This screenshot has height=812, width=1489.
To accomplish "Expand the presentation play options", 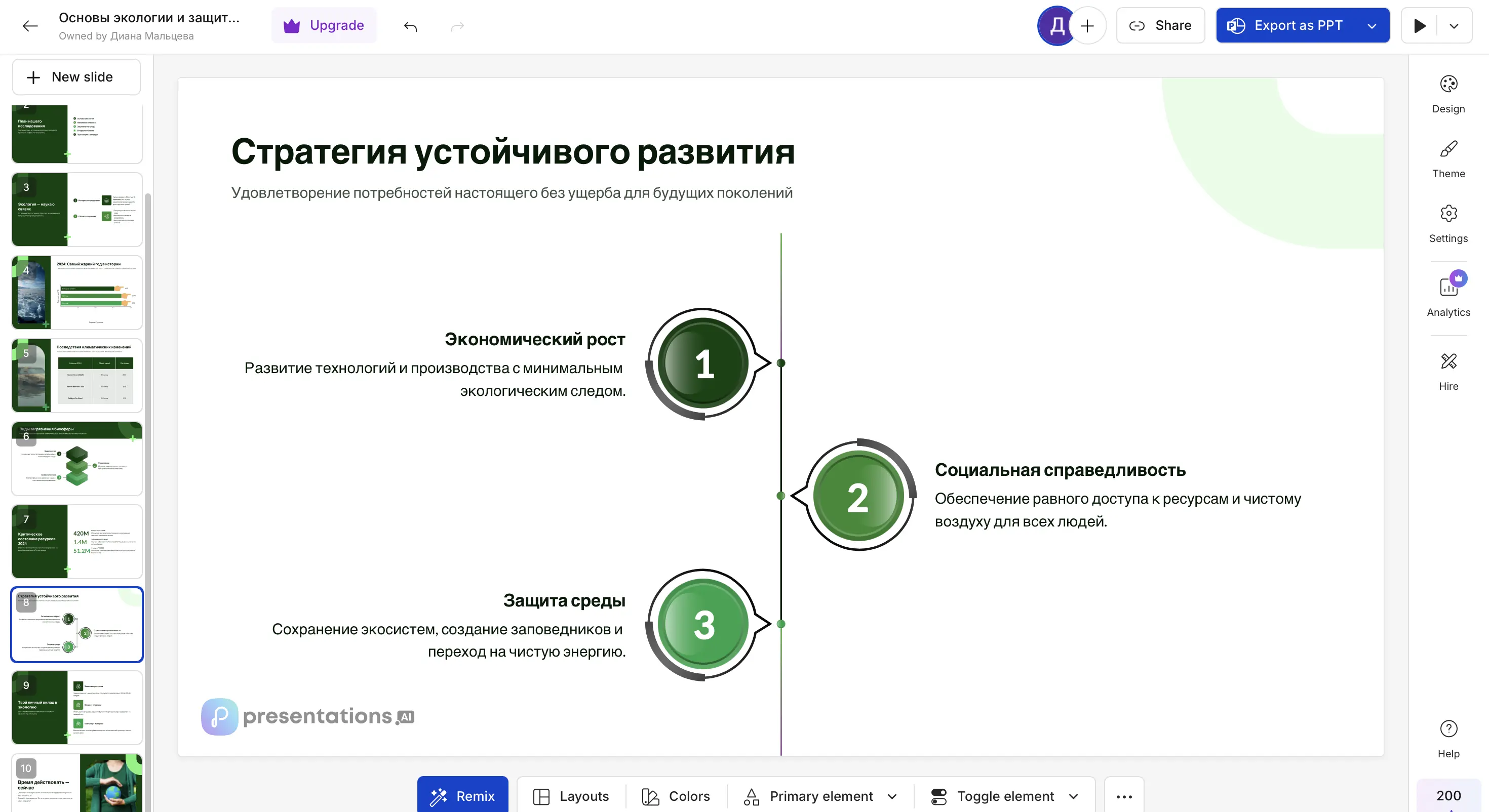I will [1455, 25].
